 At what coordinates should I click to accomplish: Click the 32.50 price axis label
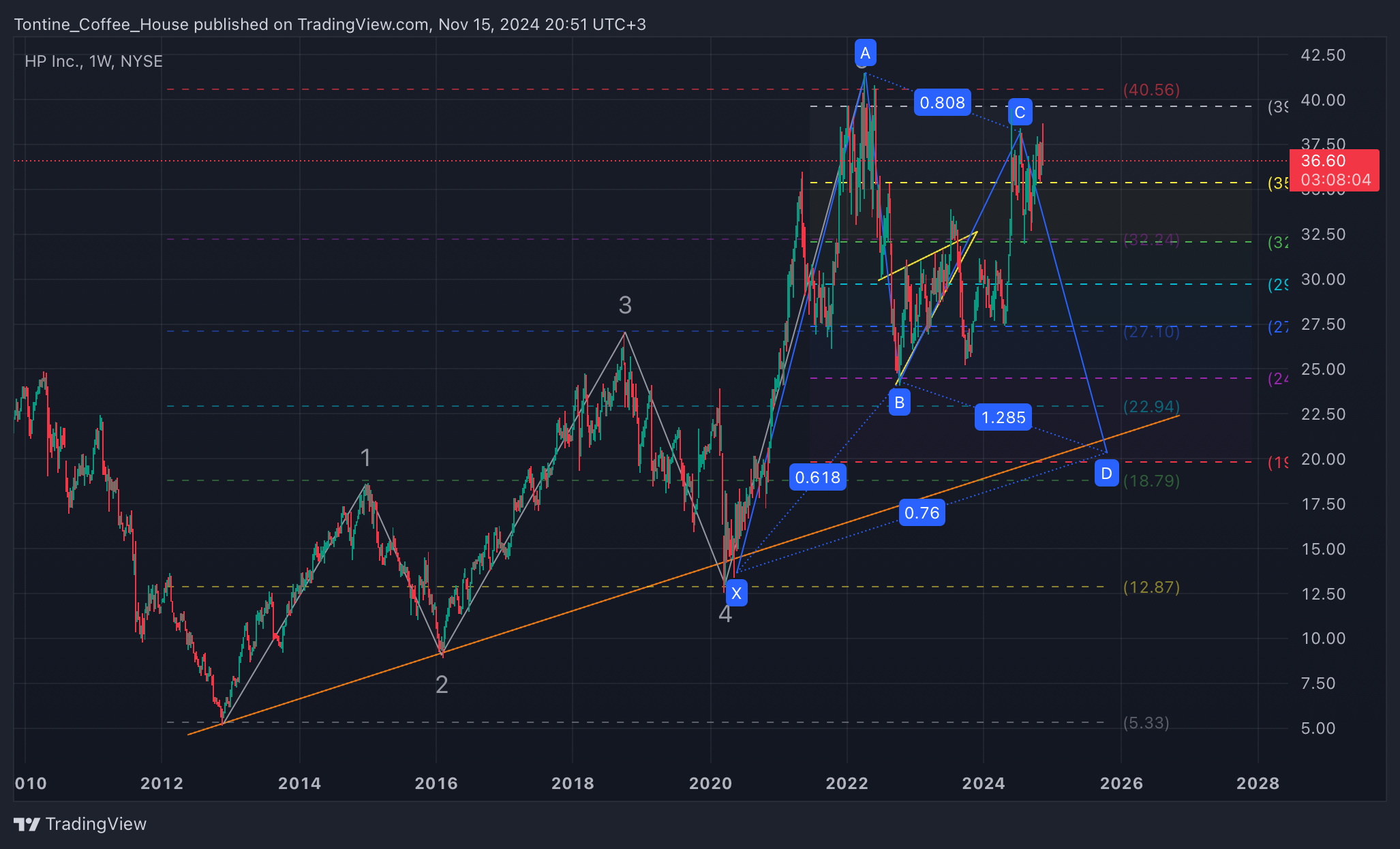pyautogui.click(x=1323, y=234)
